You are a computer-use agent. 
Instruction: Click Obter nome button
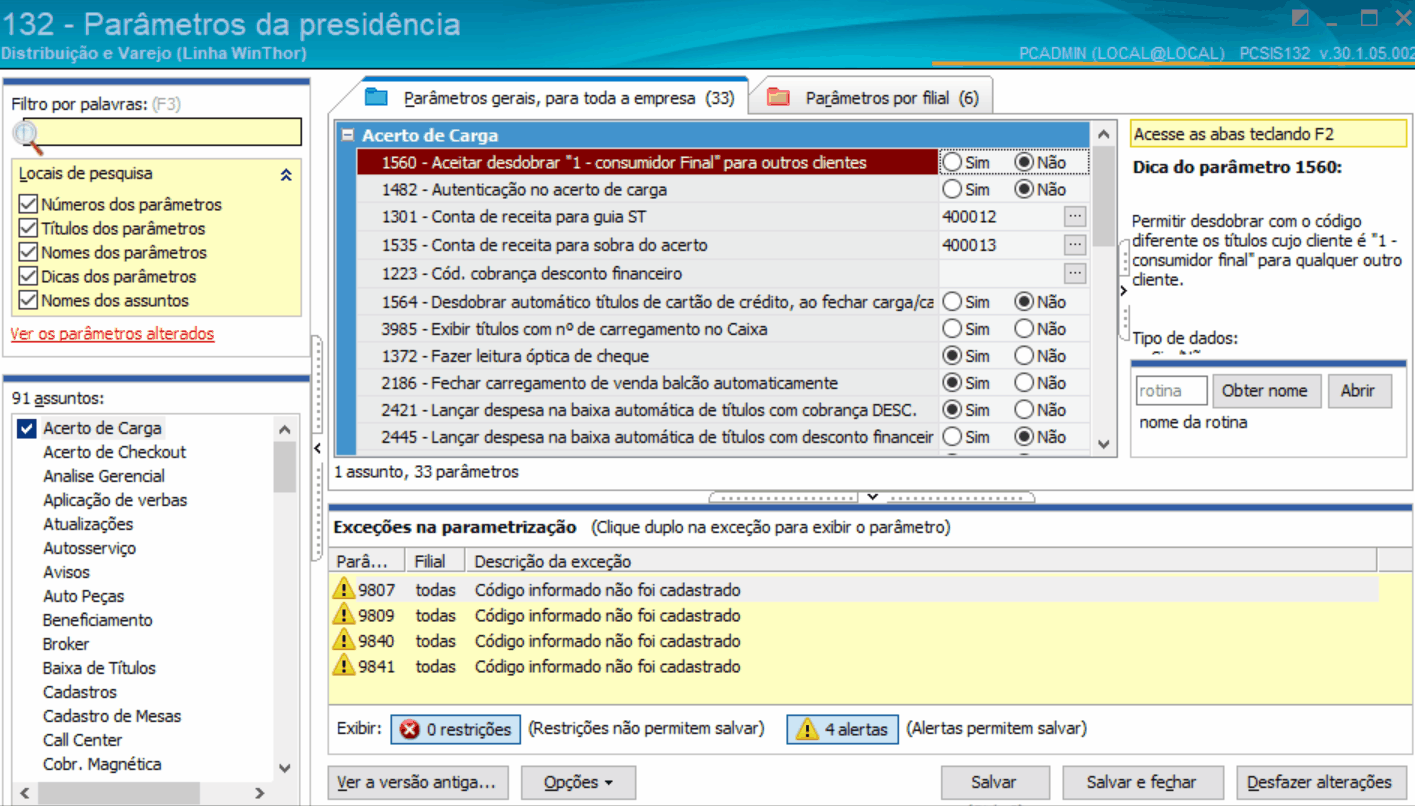(1265, 391)
